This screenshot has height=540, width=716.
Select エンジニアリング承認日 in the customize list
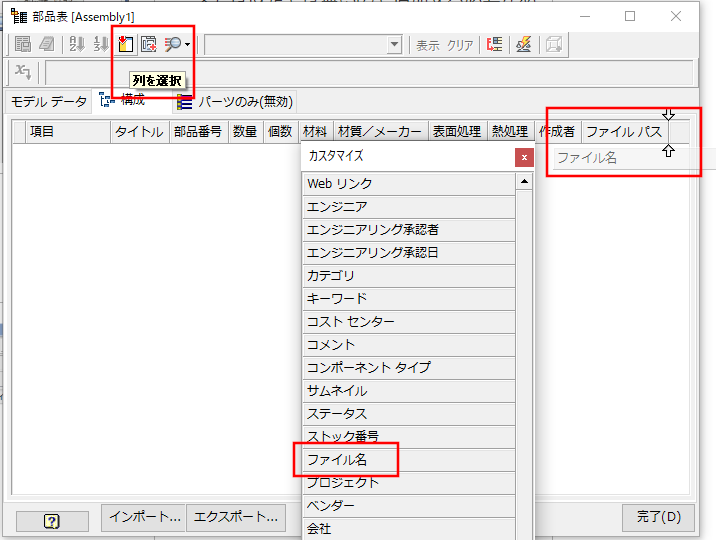click(409, 253)
